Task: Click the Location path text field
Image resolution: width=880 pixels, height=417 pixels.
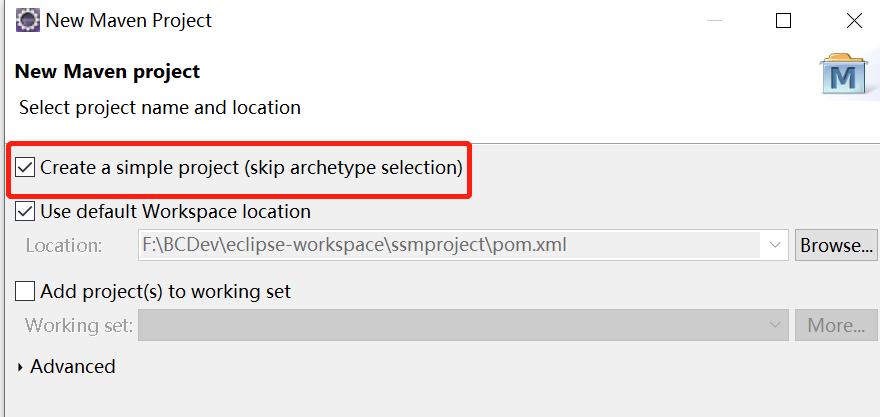Action: (x=450, y=245)
